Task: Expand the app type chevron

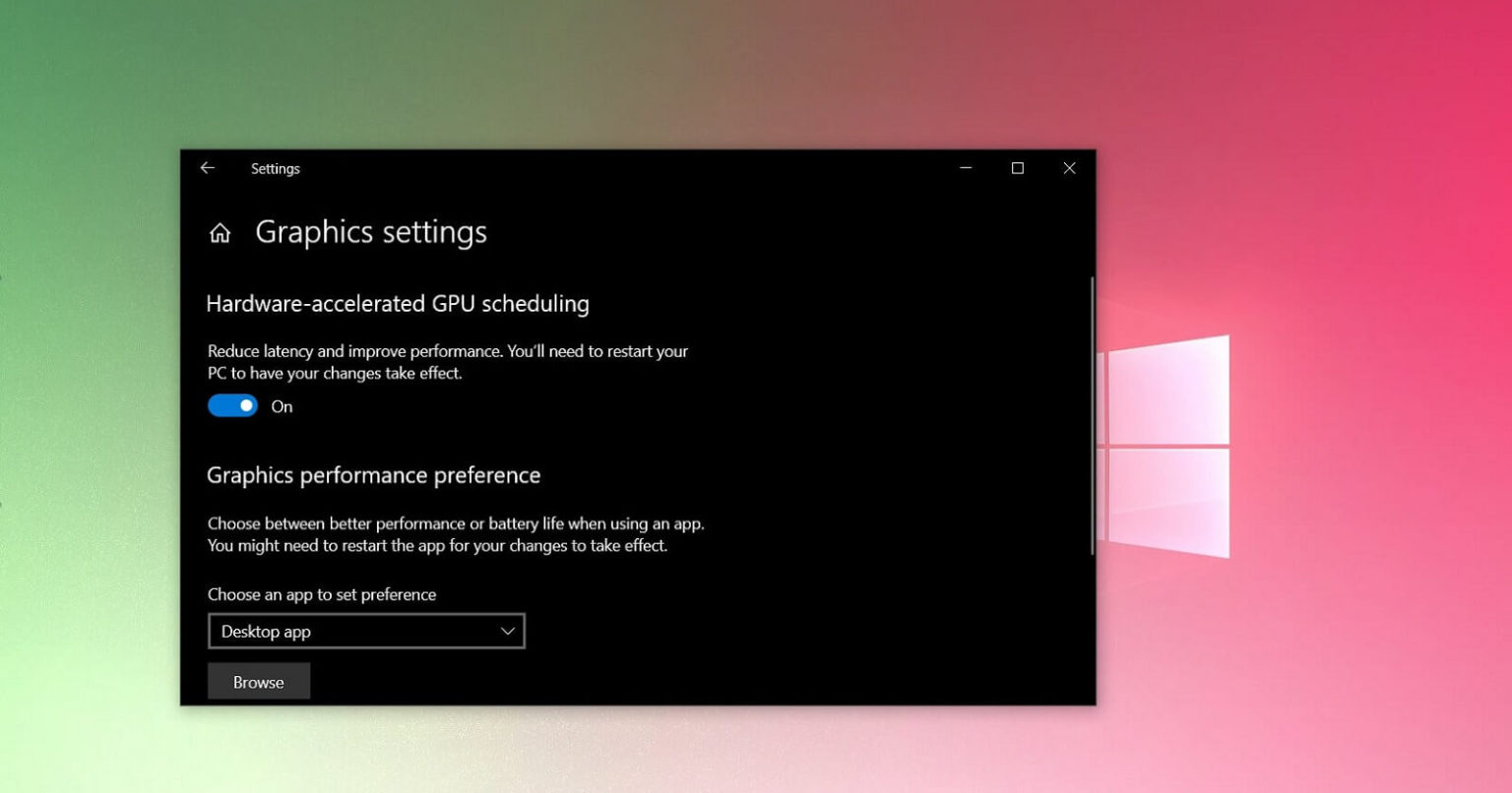Action: pos(506,631)
